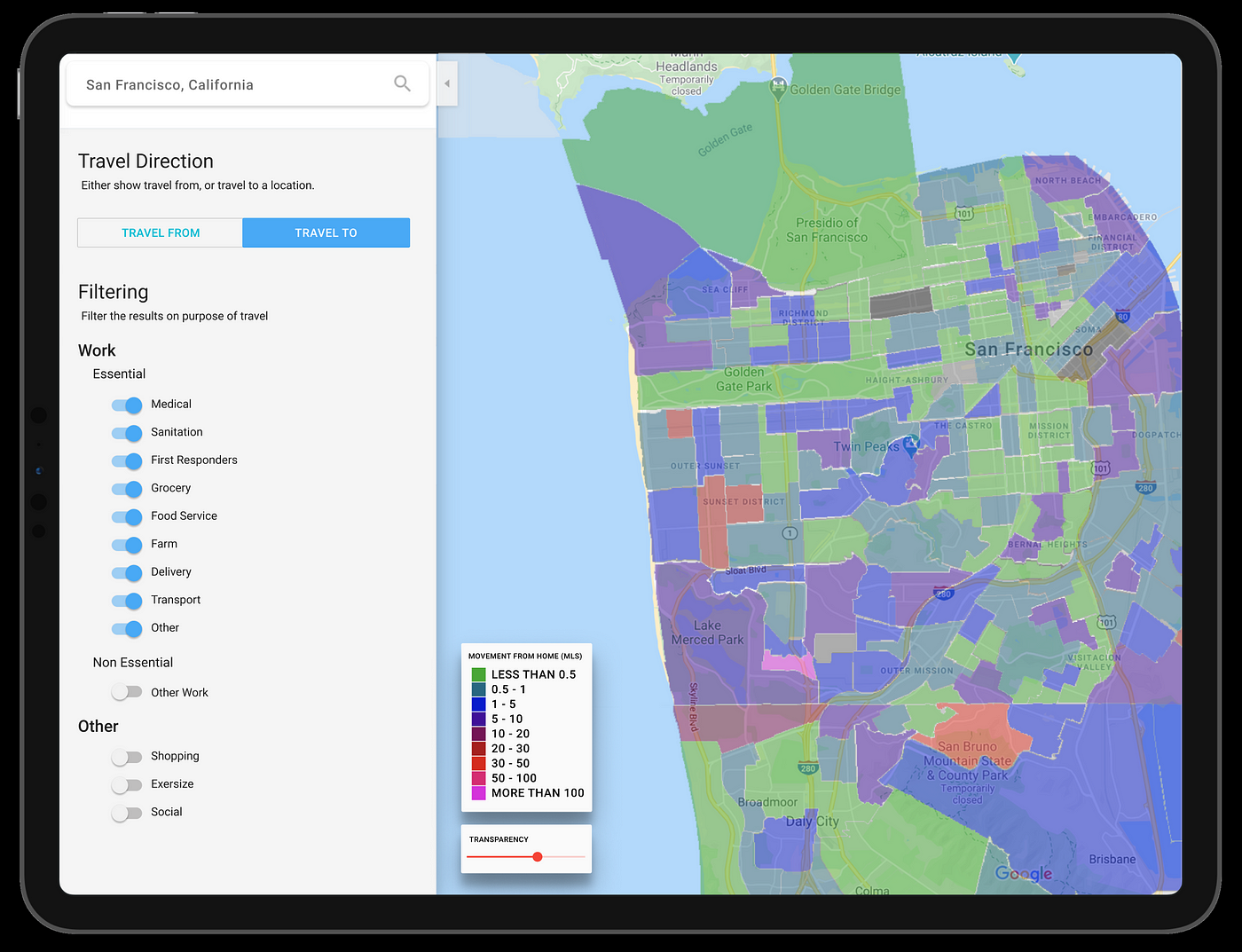Viewport: 1242px width, 952px height.
Task: Toggle the Sanitation switch
Action: tap(127, 433)
